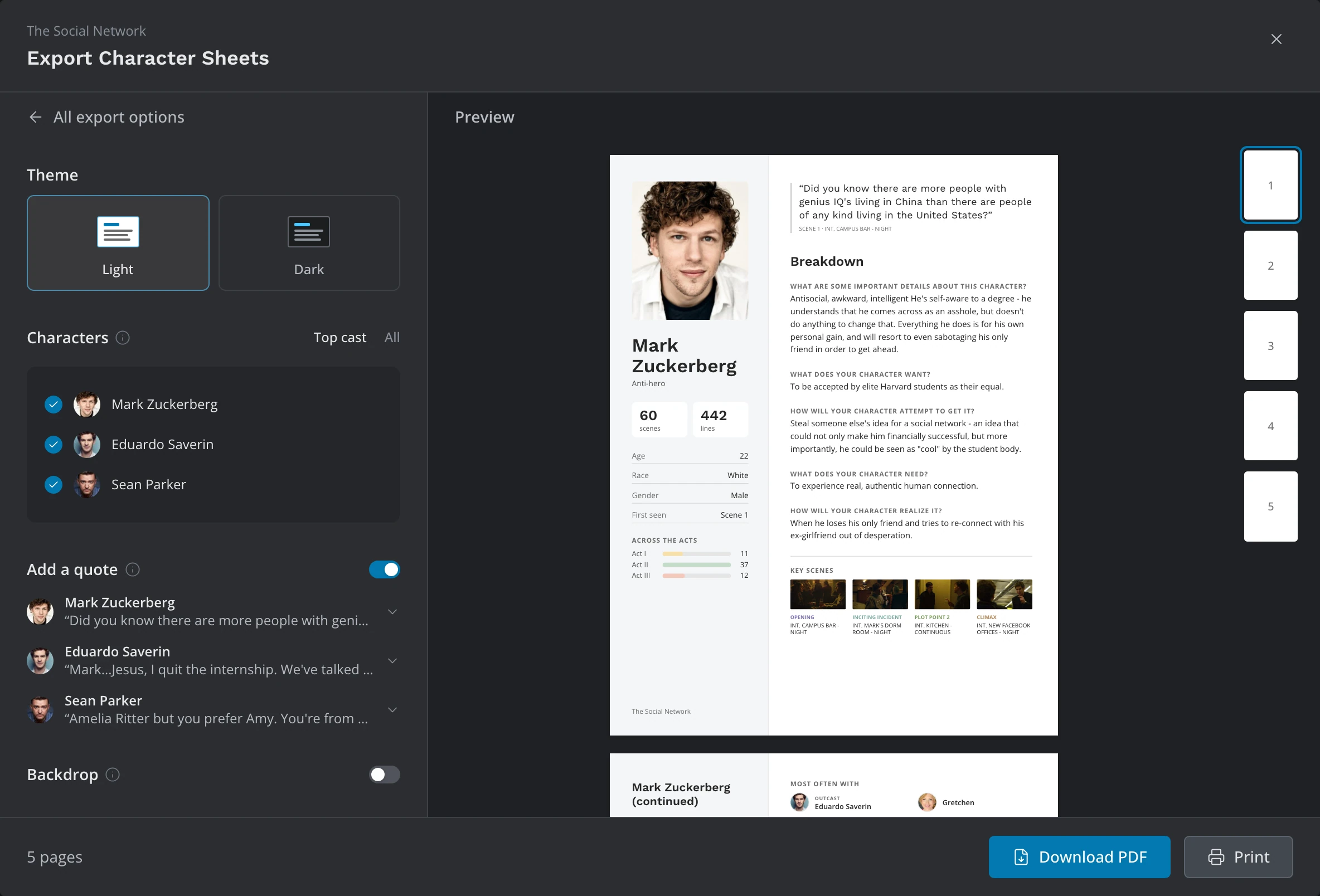
Task: Select the Light theme option
Action: coord(118,243)
